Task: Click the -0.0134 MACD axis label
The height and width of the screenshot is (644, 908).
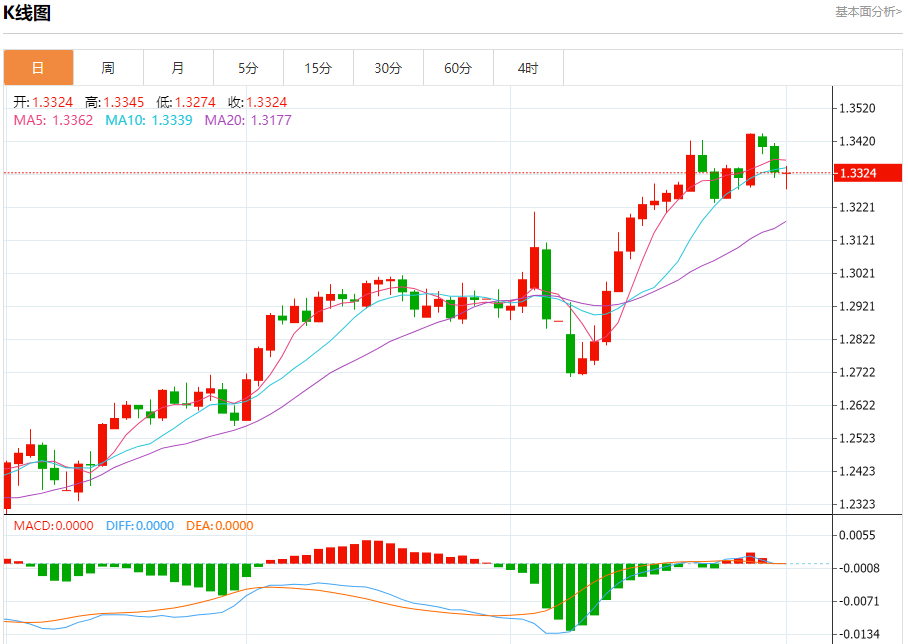Action: (859, 634)
